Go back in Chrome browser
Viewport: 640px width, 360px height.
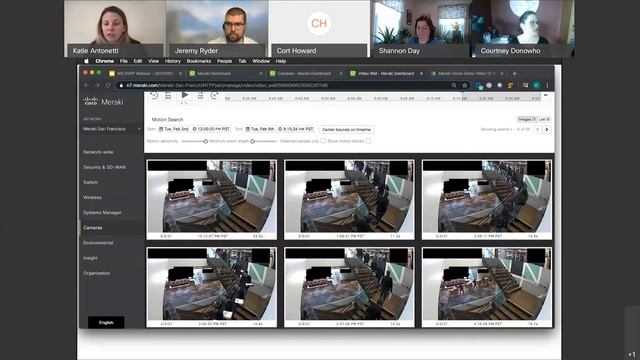click(86, 85)
